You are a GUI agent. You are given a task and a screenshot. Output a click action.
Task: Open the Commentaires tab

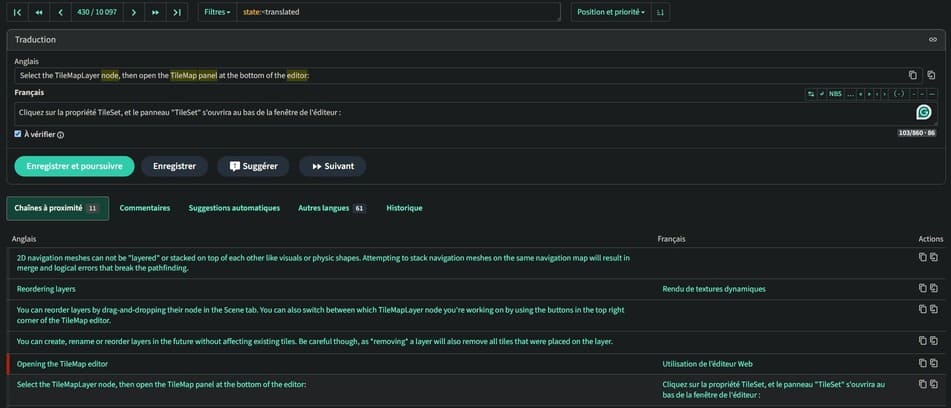[x=145, y=208]
